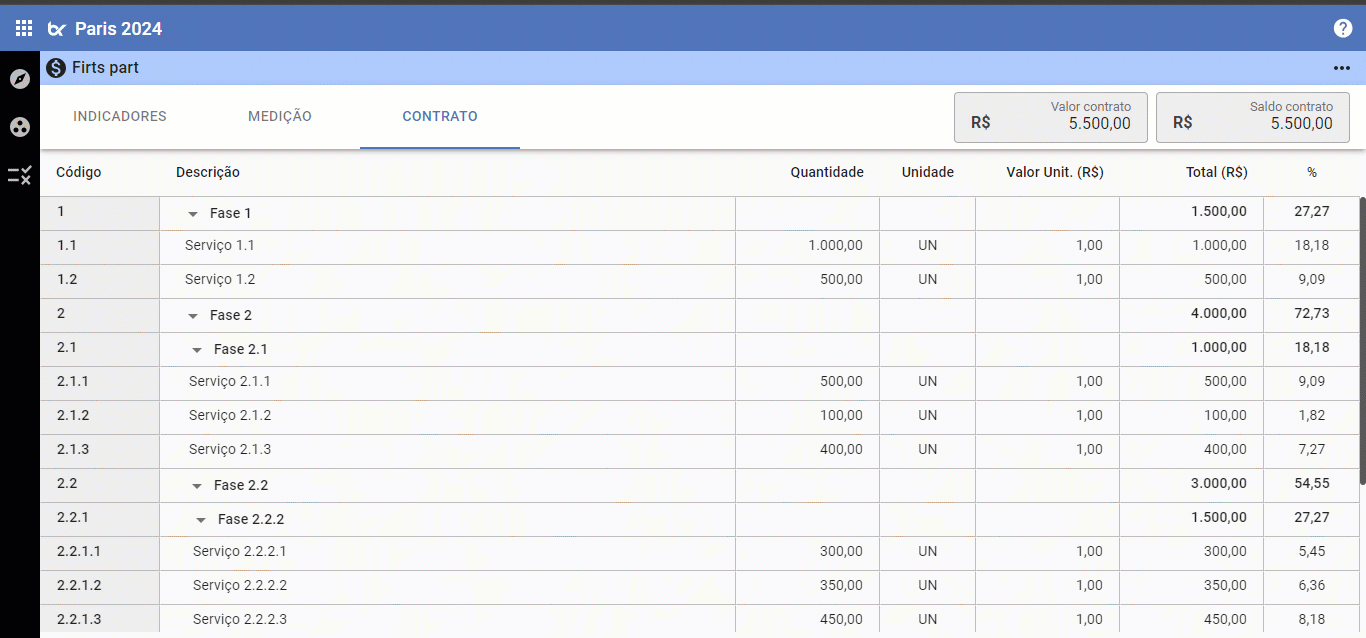Click the percentage 54,55 of Fase 2.2

coord(1312,483)
